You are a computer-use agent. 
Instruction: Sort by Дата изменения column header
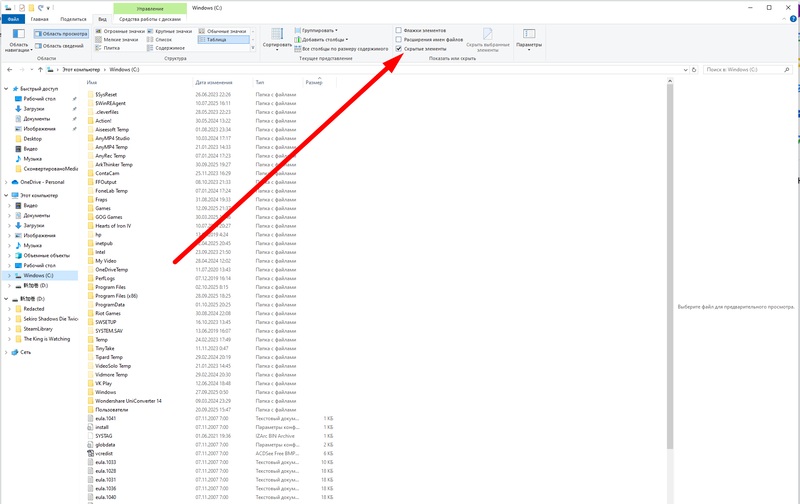(x=214, y=82)
